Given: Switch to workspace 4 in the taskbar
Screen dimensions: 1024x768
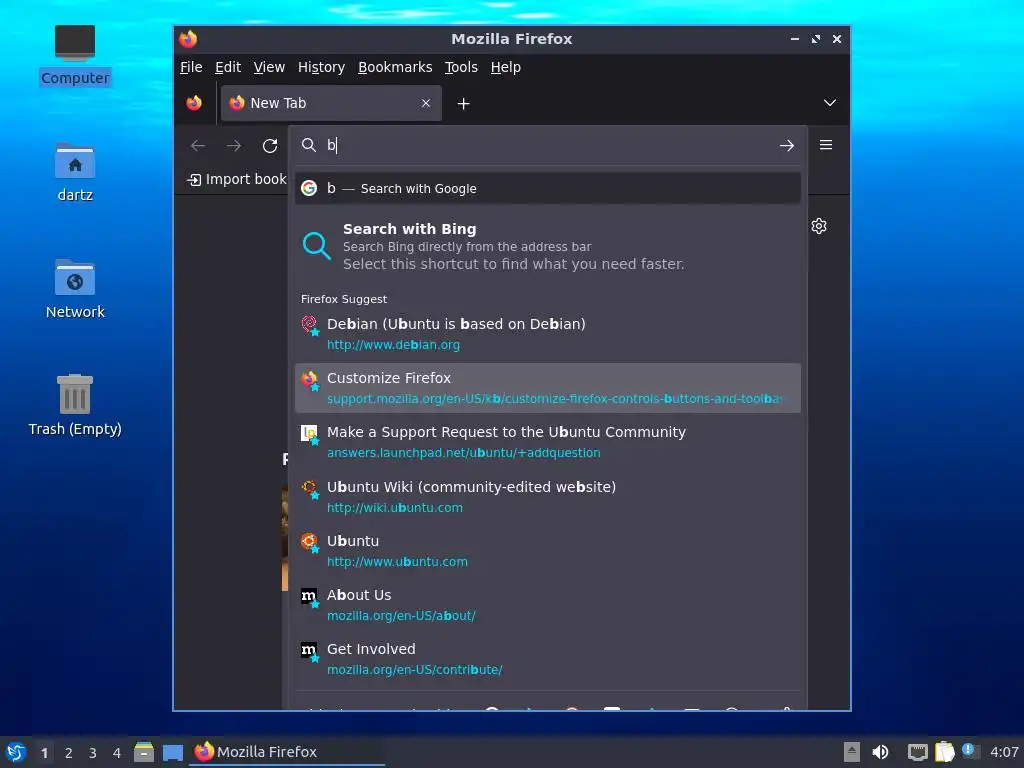Looking at the screenshot, I should click(117, 752).
